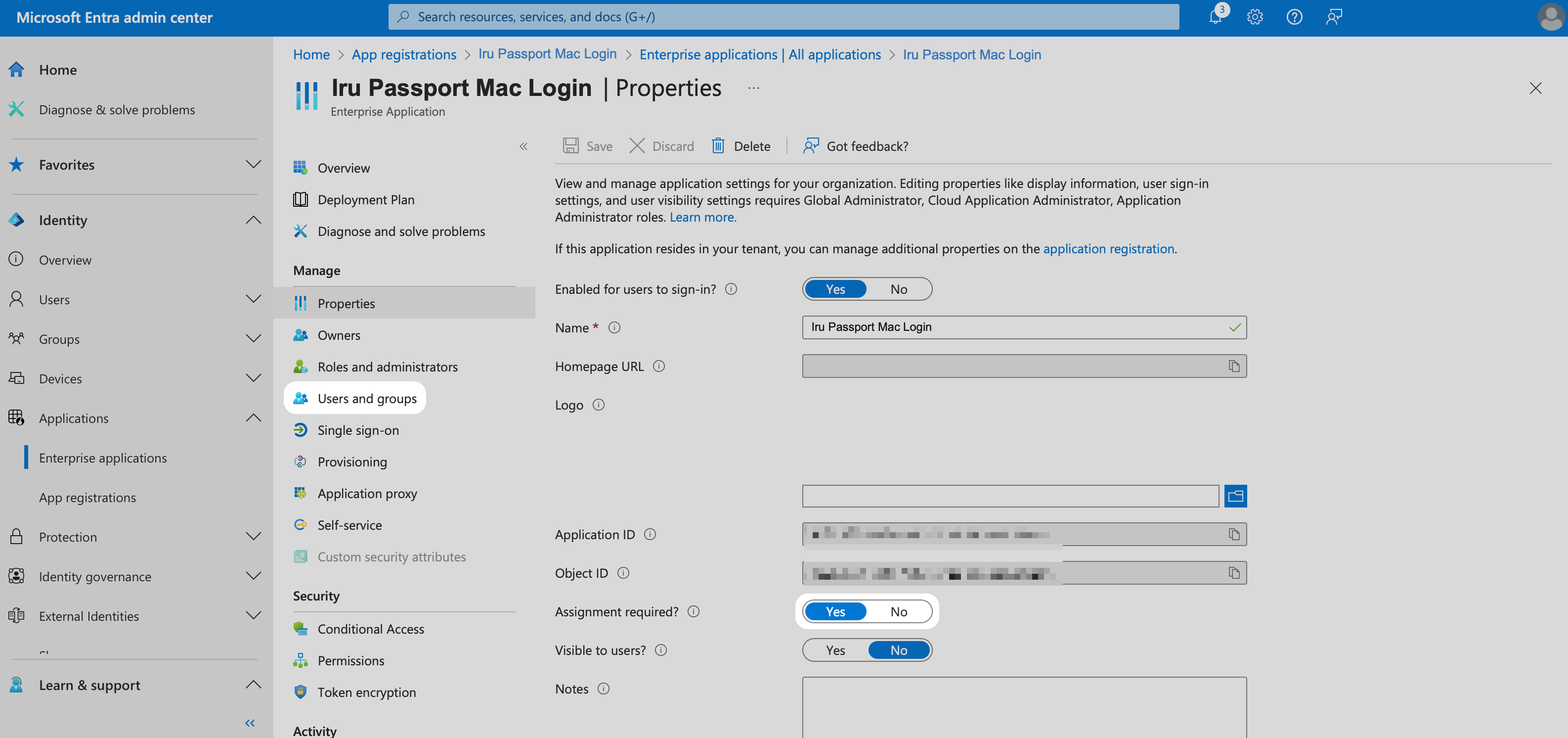
Task: Open the ellipsis more options beside Properties title
Action: click(753, 88)
